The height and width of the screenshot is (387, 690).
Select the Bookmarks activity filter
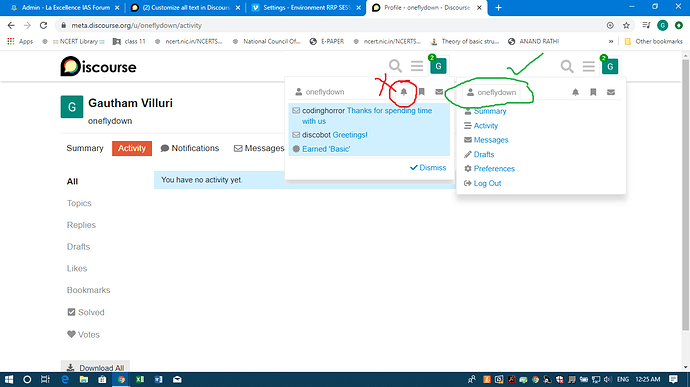point(88,290)
